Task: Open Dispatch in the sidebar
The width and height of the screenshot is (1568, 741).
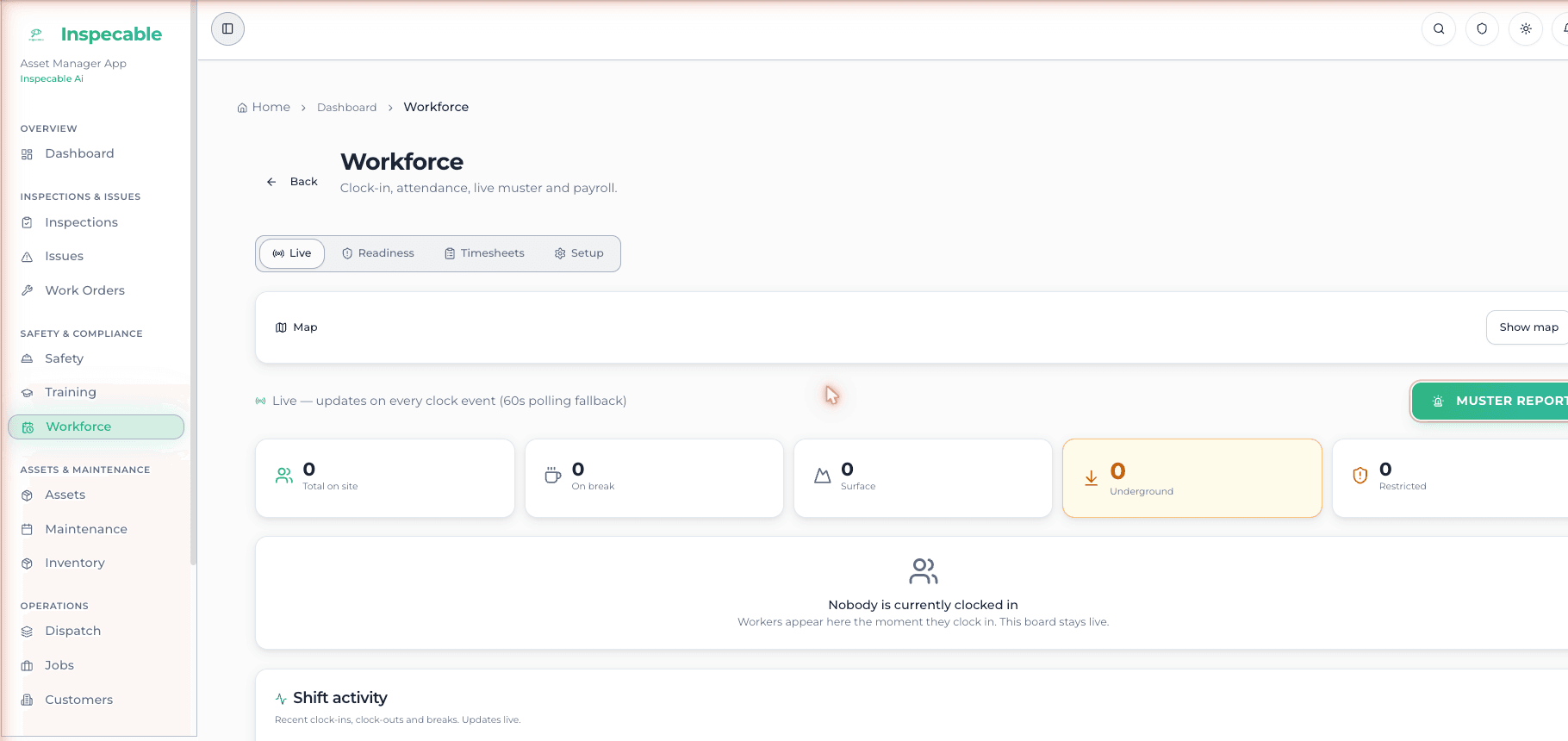Action: [96, 632]
